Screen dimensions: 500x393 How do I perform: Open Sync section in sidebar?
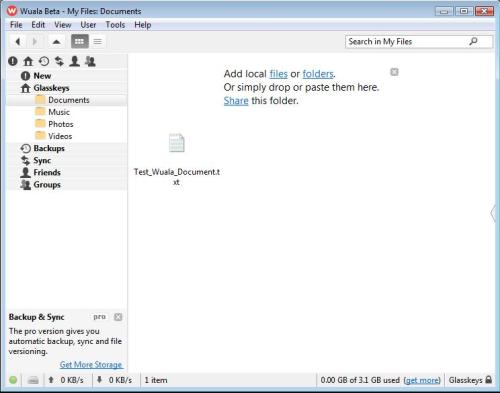(67, 160)
